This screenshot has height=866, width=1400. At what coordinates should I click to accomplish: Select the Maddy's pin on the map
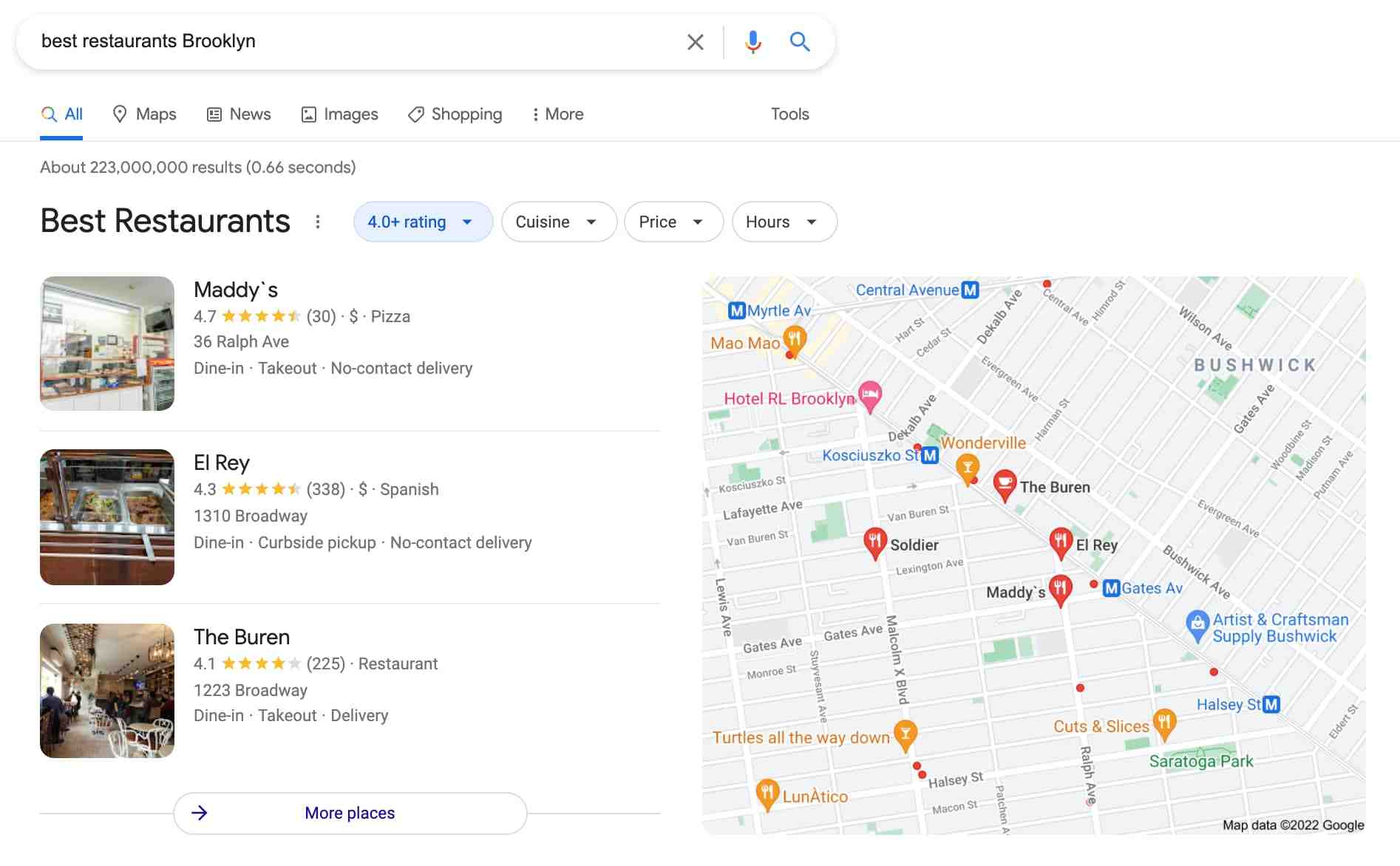(1061, 587)
